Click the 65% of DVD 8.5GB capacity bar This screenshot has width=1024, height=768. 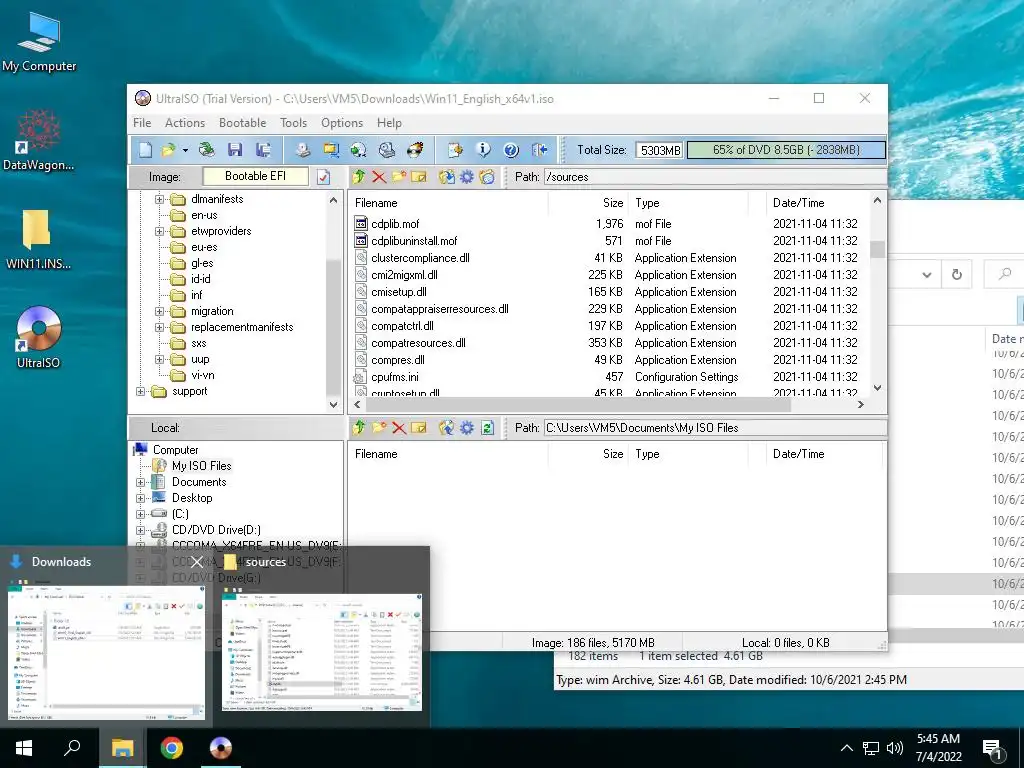tap(786, 150)
